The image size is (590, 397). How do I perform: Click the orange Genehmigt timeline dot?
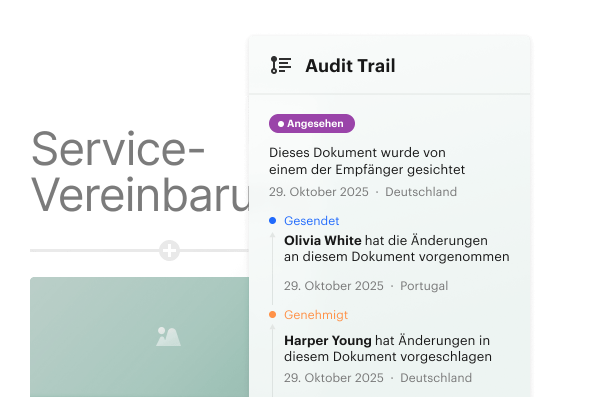click(272, 315)
